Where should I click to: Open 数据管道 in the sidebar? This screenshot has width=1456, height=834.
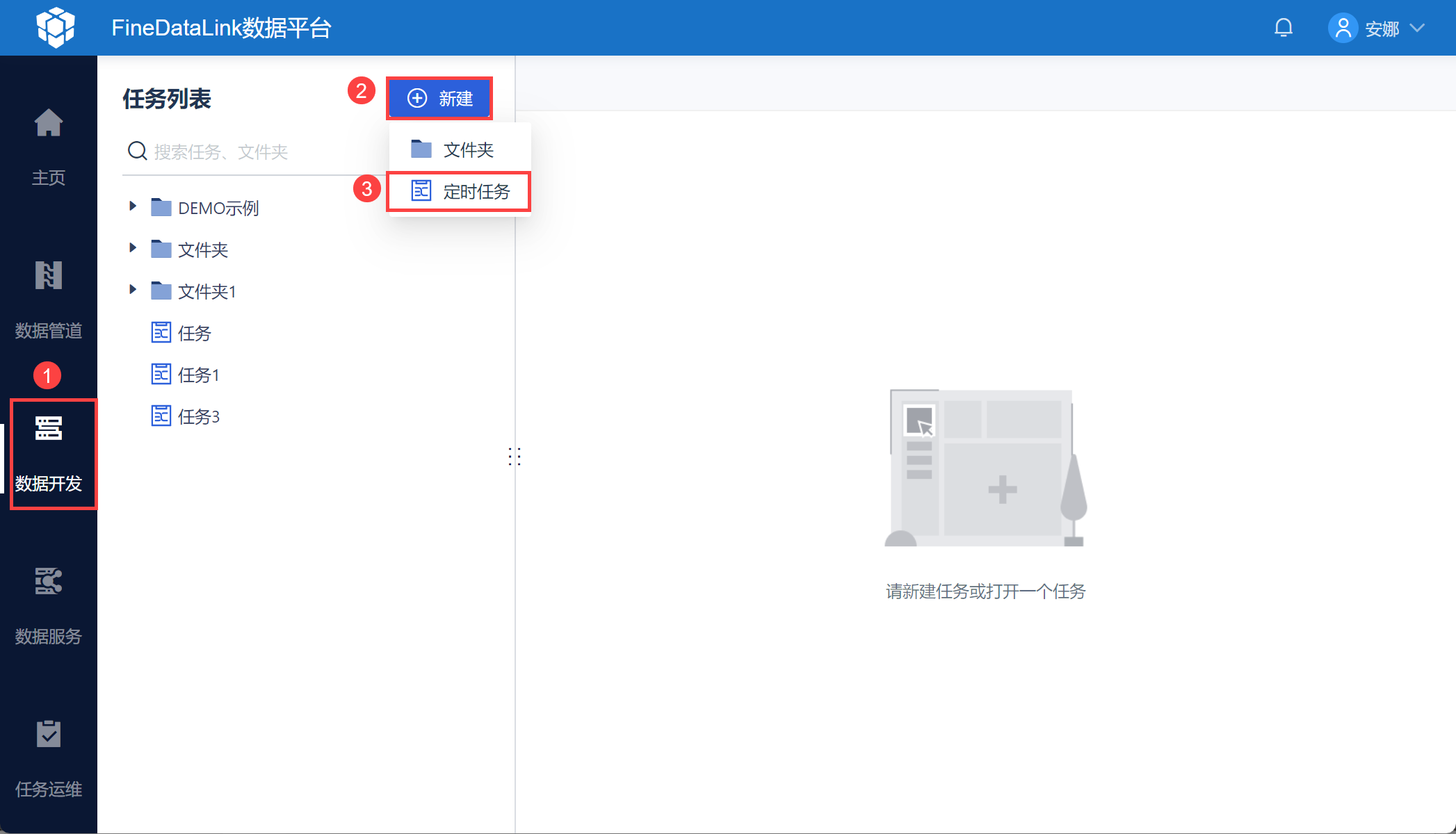(x=49, y=276)
